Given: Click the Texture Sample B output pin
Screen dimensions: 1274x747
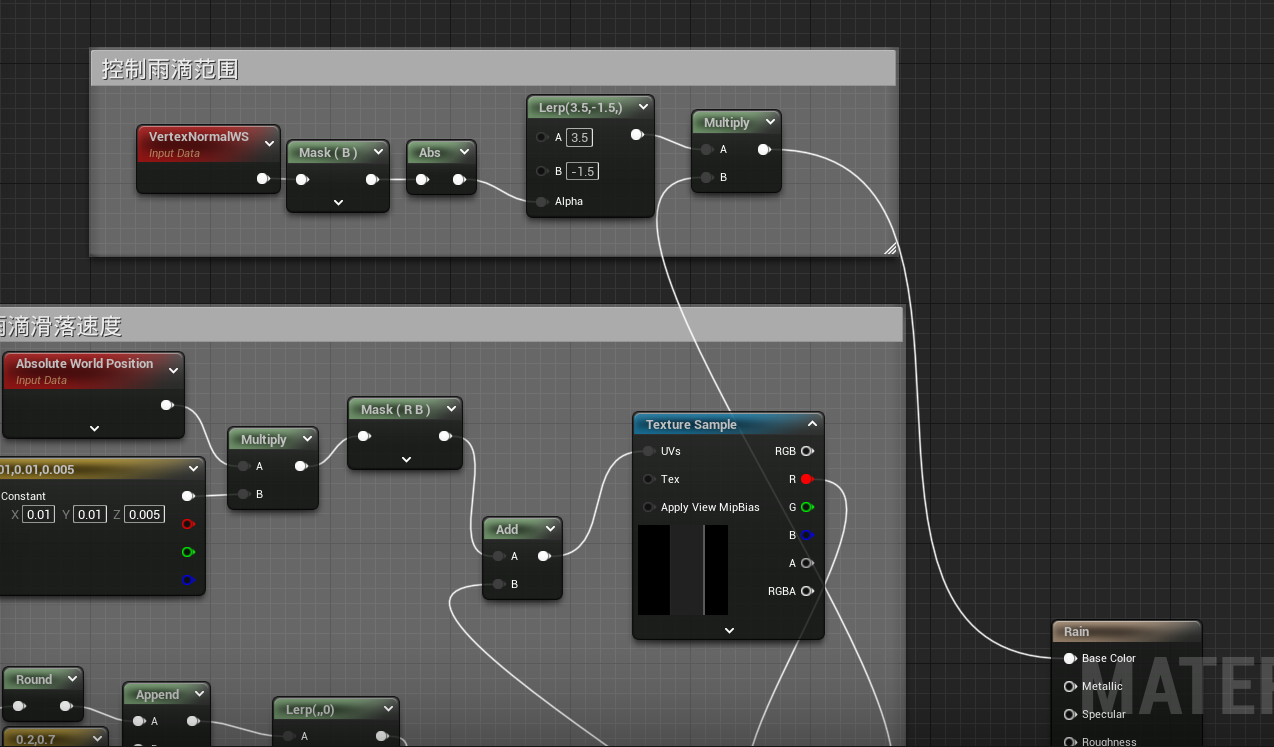Looking at the screenshot, I should [807, 535].
